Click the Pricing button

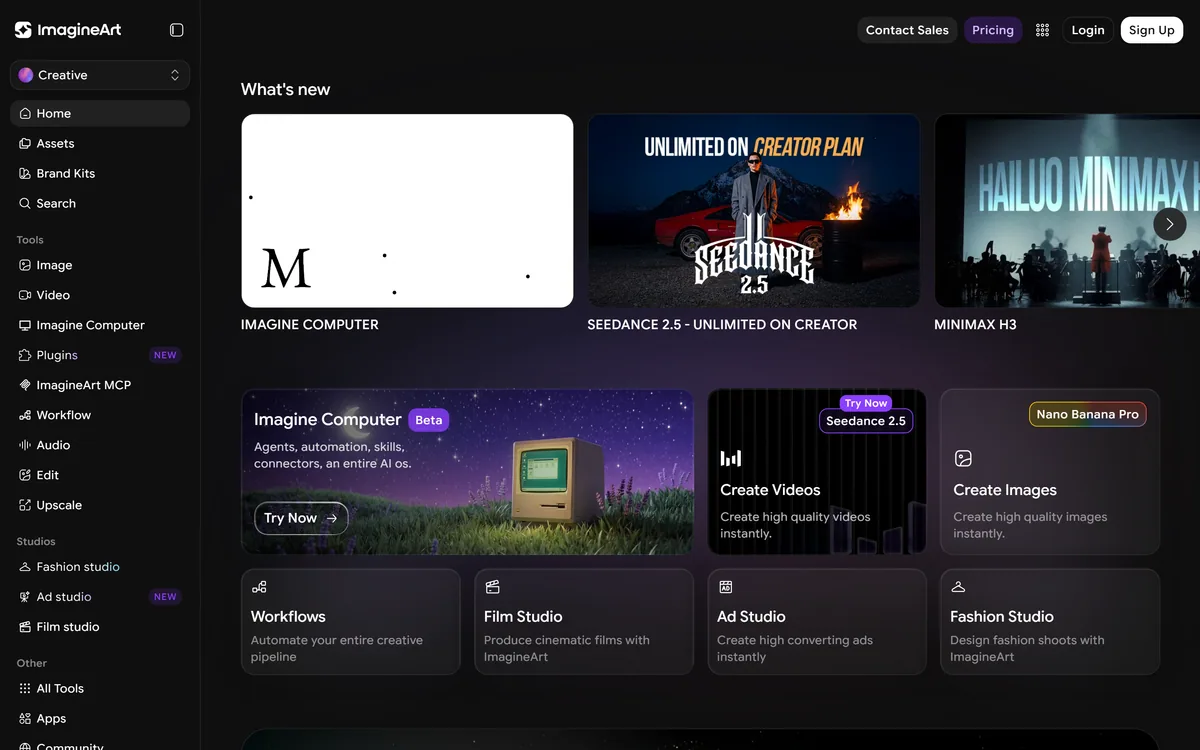tap(993, 30)
